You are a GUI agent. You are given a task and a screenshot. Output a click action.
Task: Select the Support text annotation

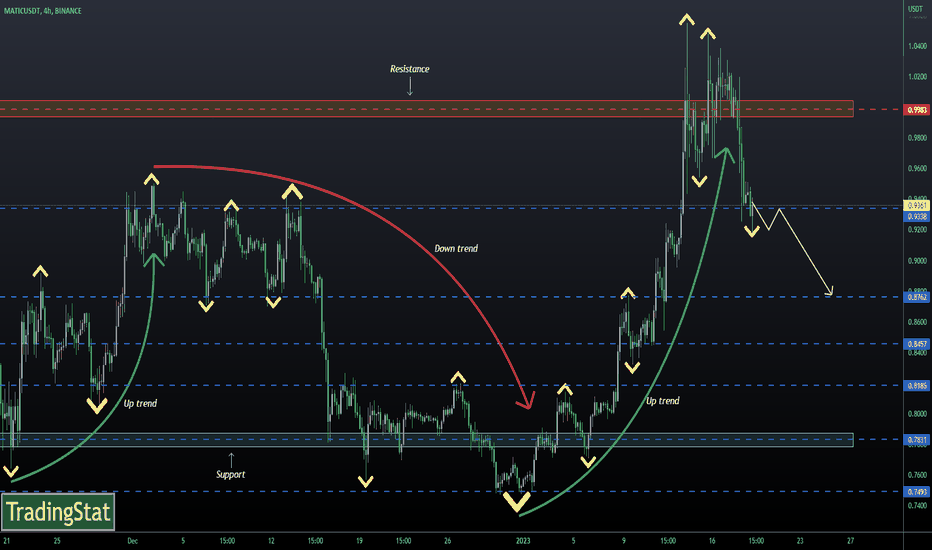(231, 474)
